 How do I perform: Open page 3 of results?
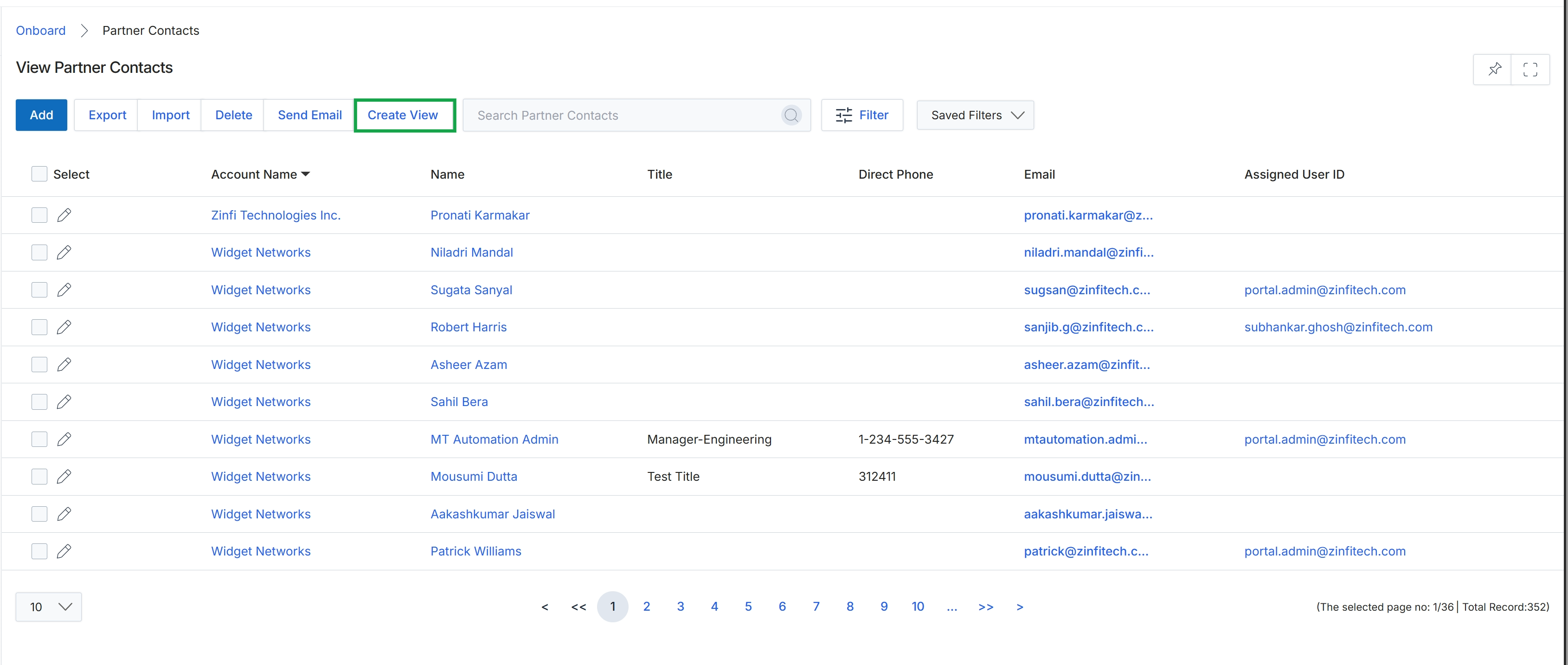681,607
